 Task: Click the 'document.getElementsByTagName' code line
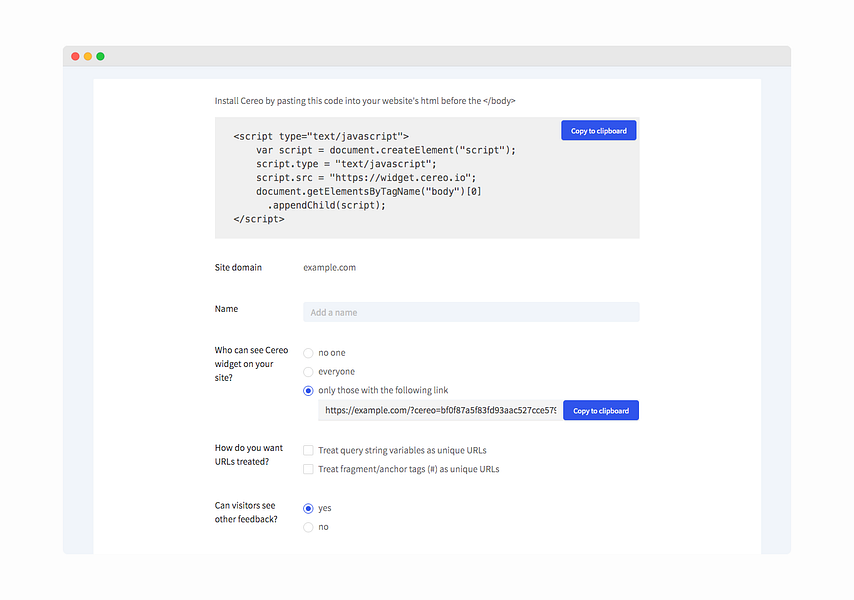pos(369,192)
